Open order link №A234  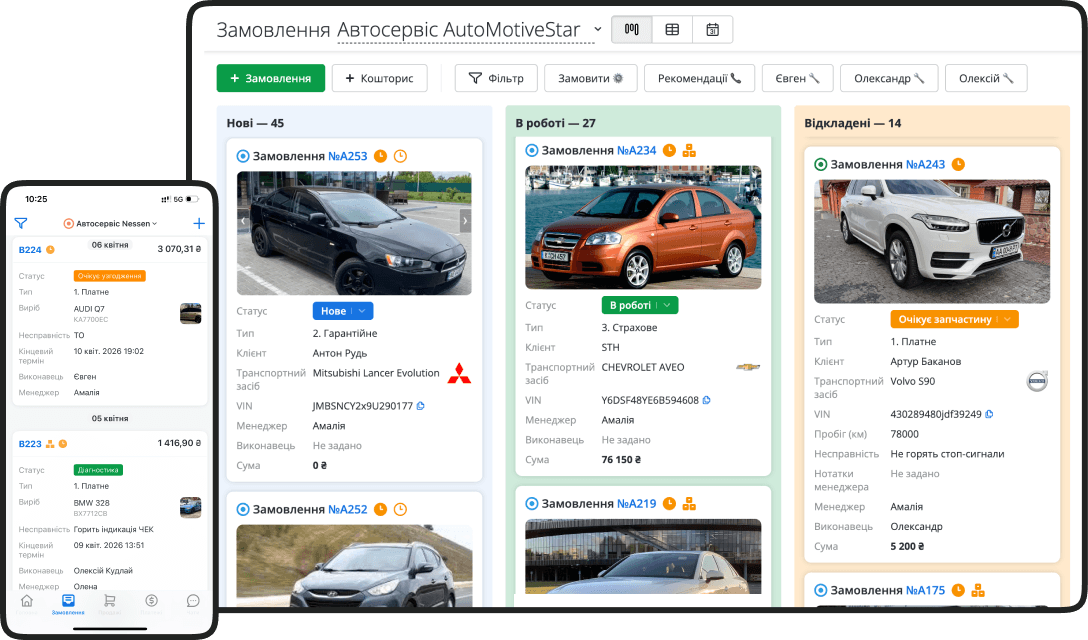[636, 150]
